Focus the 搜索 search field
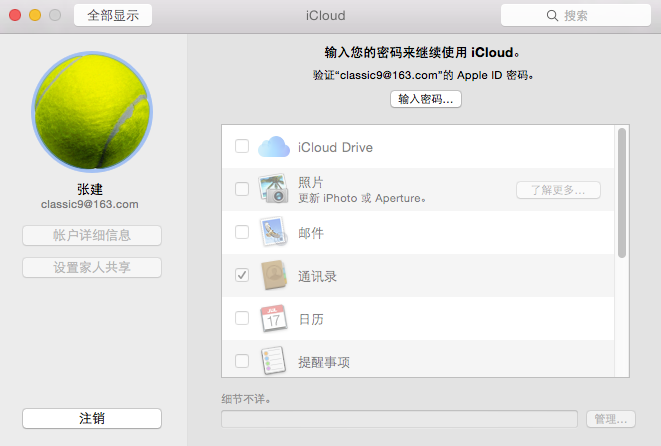661x446 pixels. 576,16
